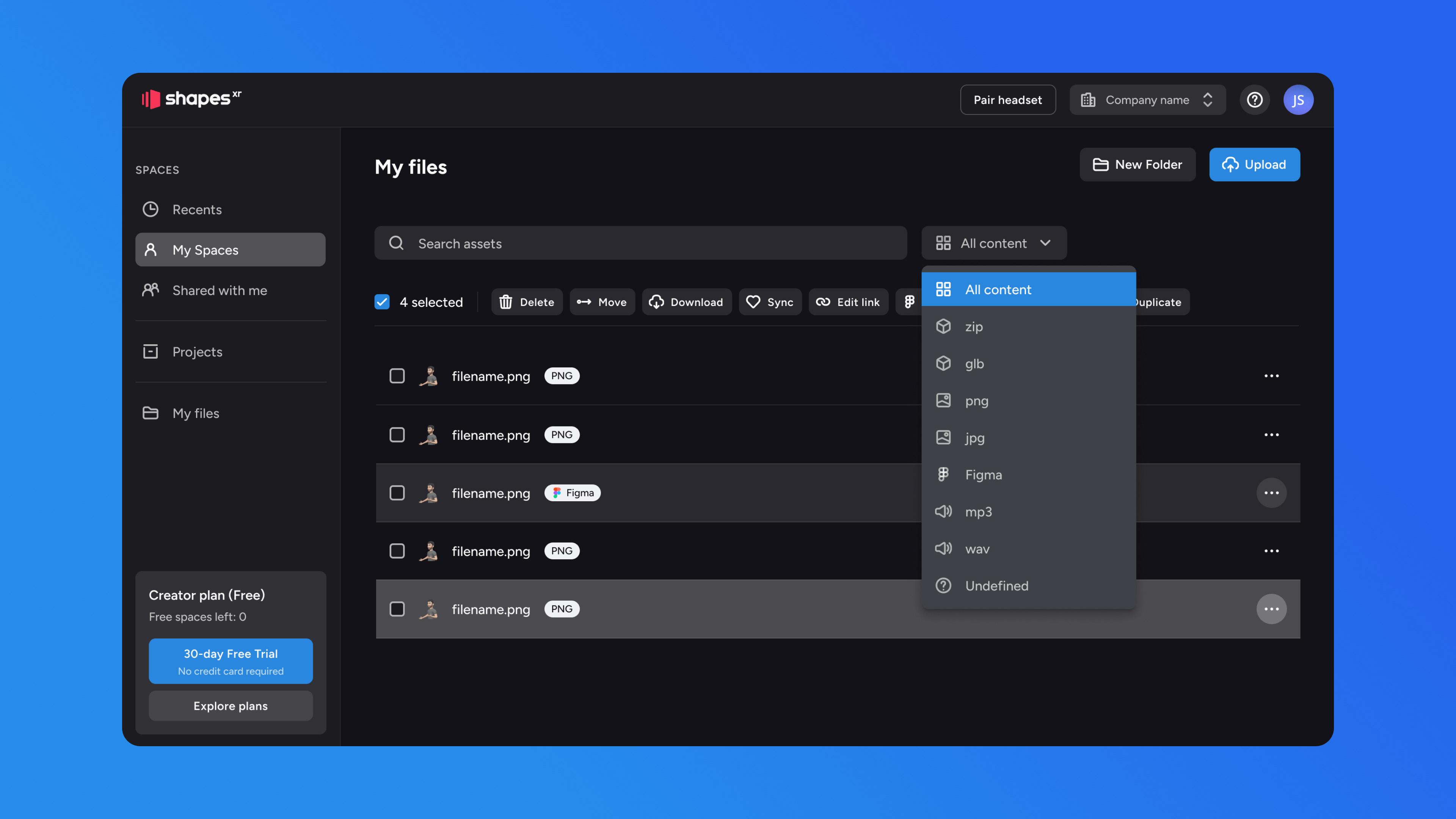
Task: Check the last filename.png checkbox
Action: coord(397,609)
